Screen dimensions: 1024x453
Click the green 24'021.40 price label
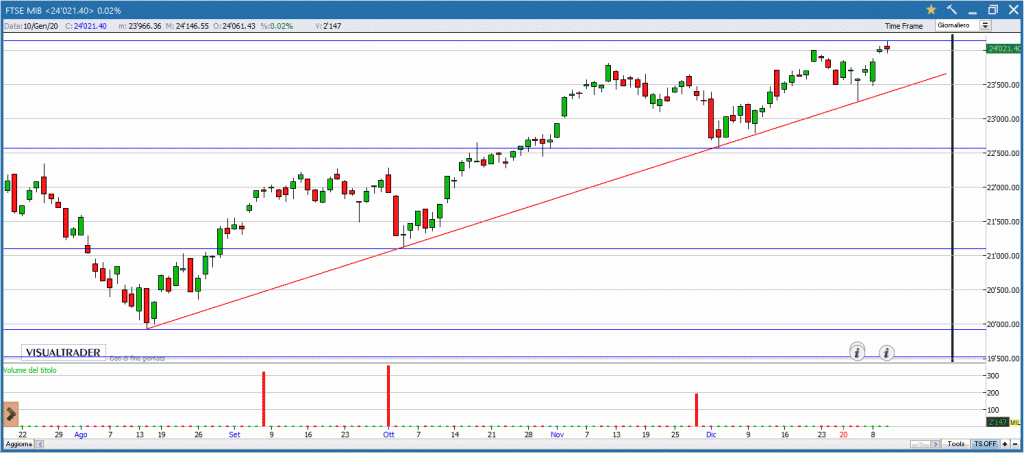(1003, 48)
